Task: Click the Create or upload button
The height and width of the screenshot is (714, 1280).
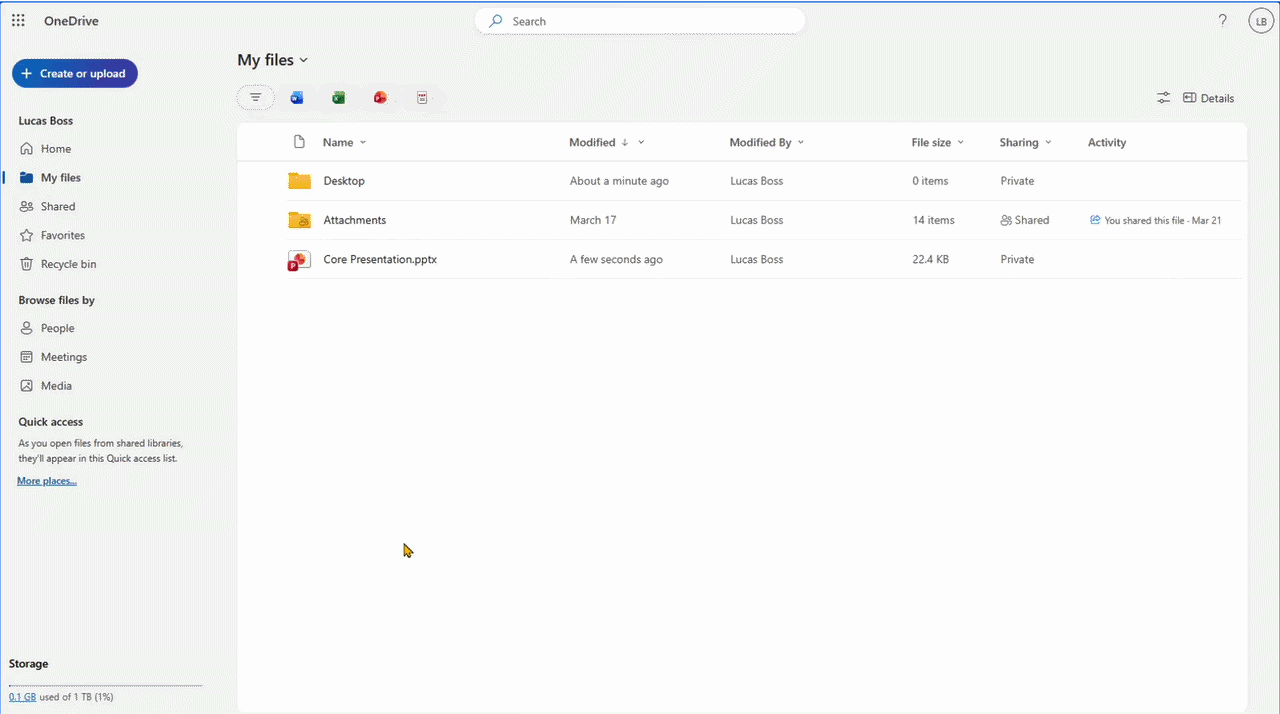Action: (75, 73)
